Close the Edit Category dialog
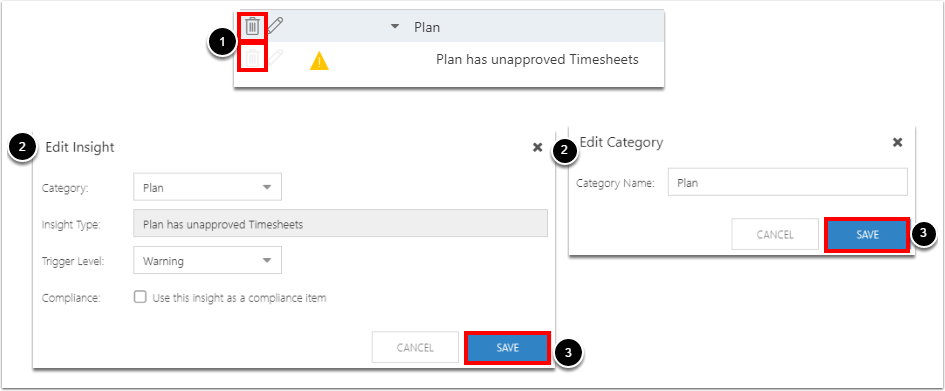The image size is (945, 391). tap(897, 143)
